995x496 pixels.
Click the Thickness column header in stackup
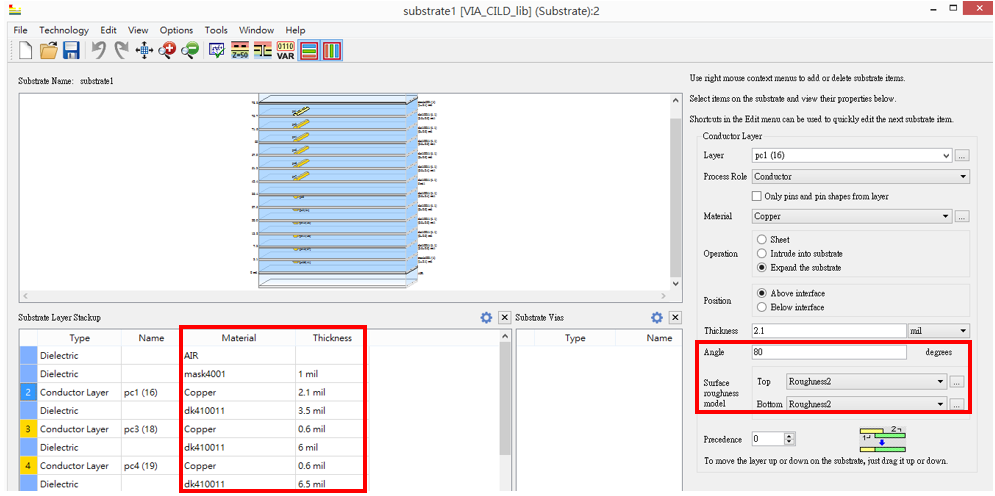coord(332,338)
